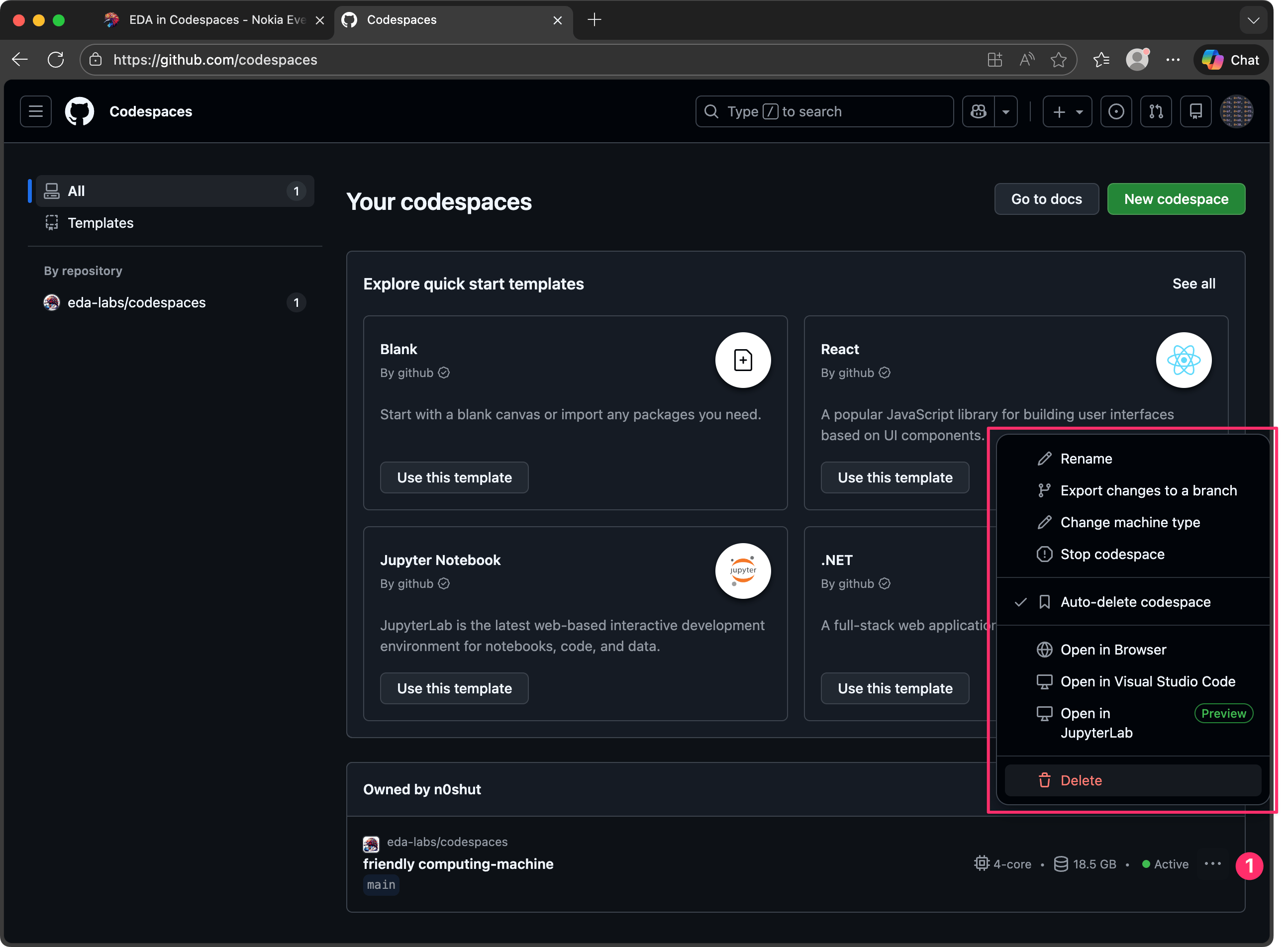Choose Delete in the context menu

(x=1081, y=780)
